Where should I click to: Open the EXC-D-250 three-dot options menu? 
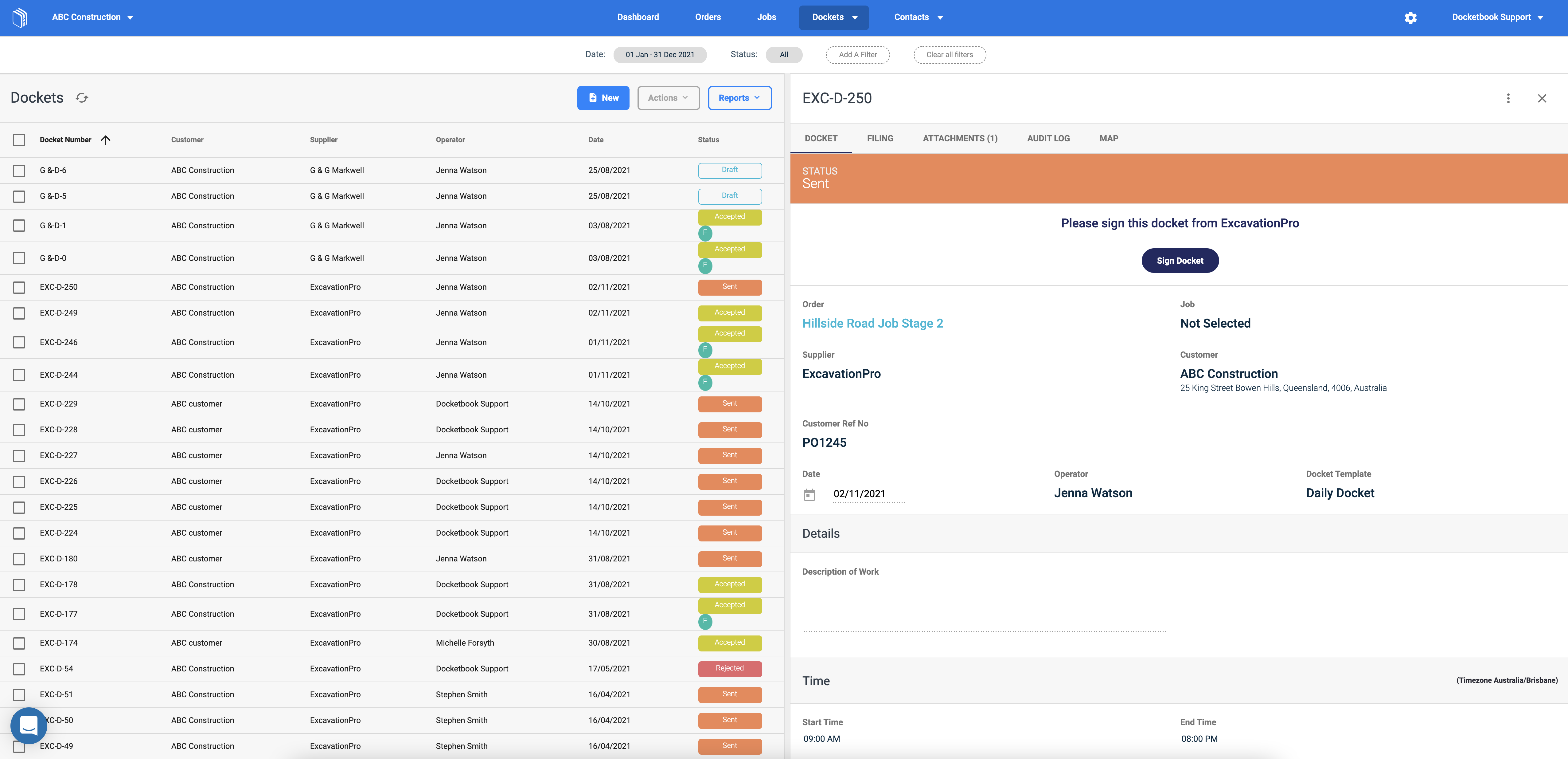(x=1508, y=98)
